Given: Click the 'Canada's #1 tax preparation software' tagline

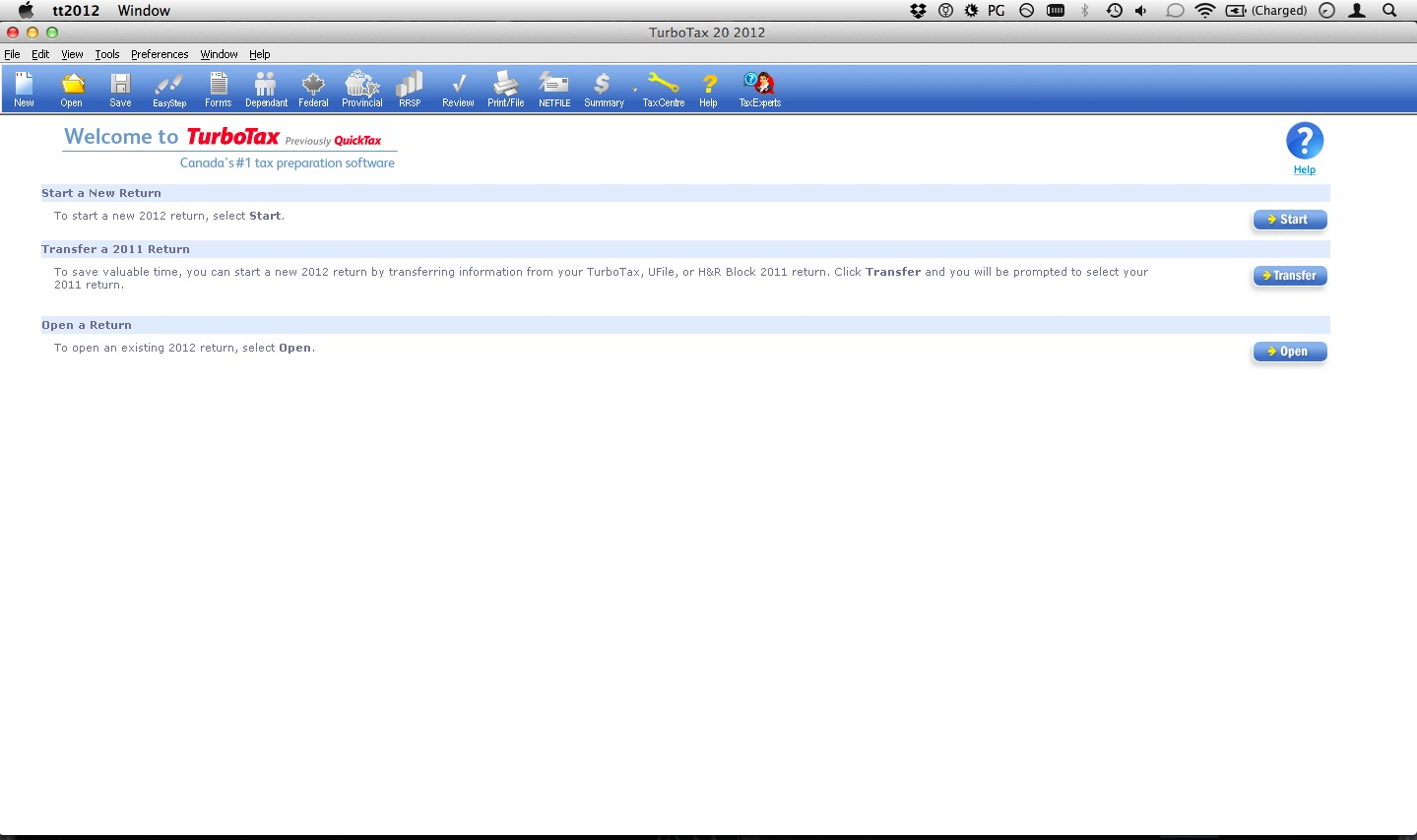Looking at the screenshot, I should tap(288, 163).
